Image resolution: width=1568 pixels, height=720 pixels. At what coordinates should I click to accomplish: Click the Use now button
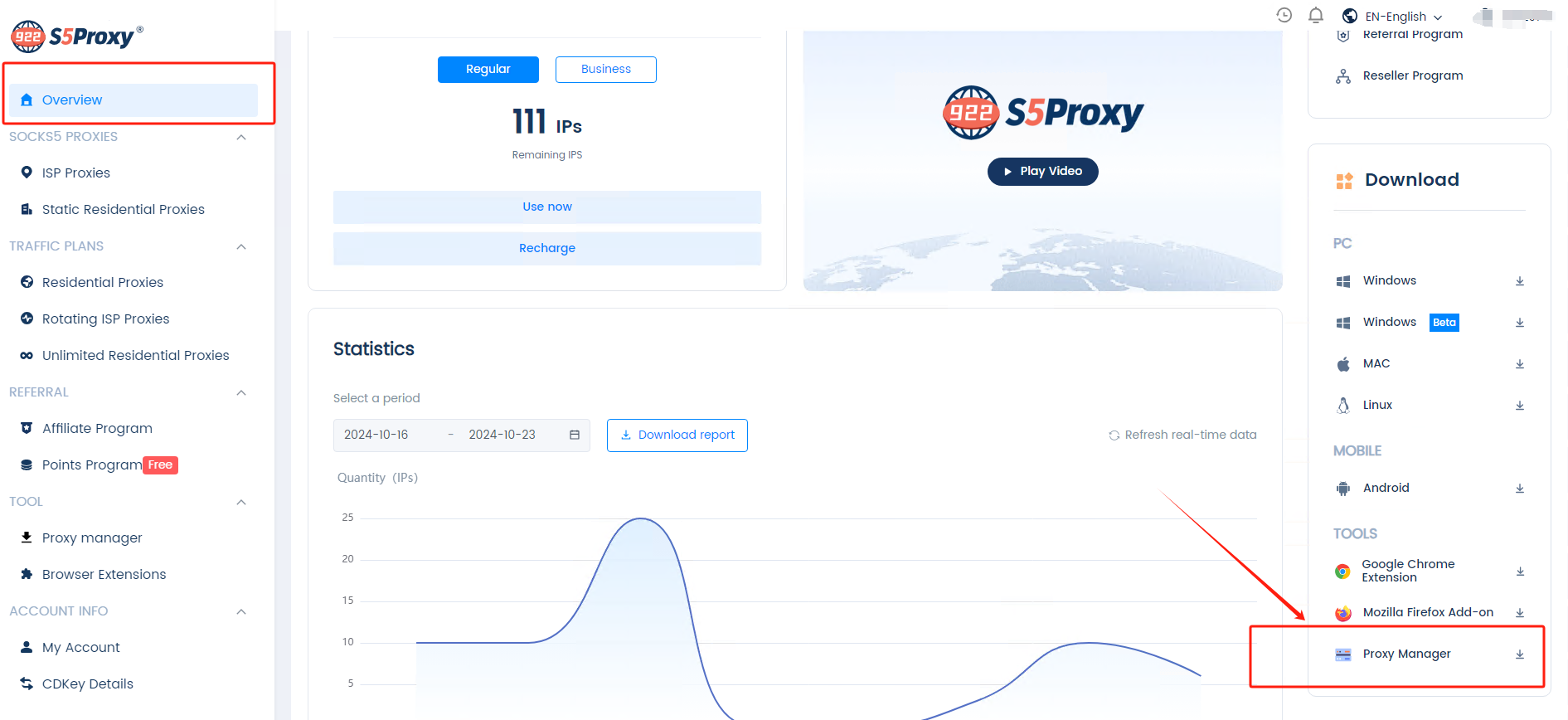pyautogui.click(x=546, y=207)
